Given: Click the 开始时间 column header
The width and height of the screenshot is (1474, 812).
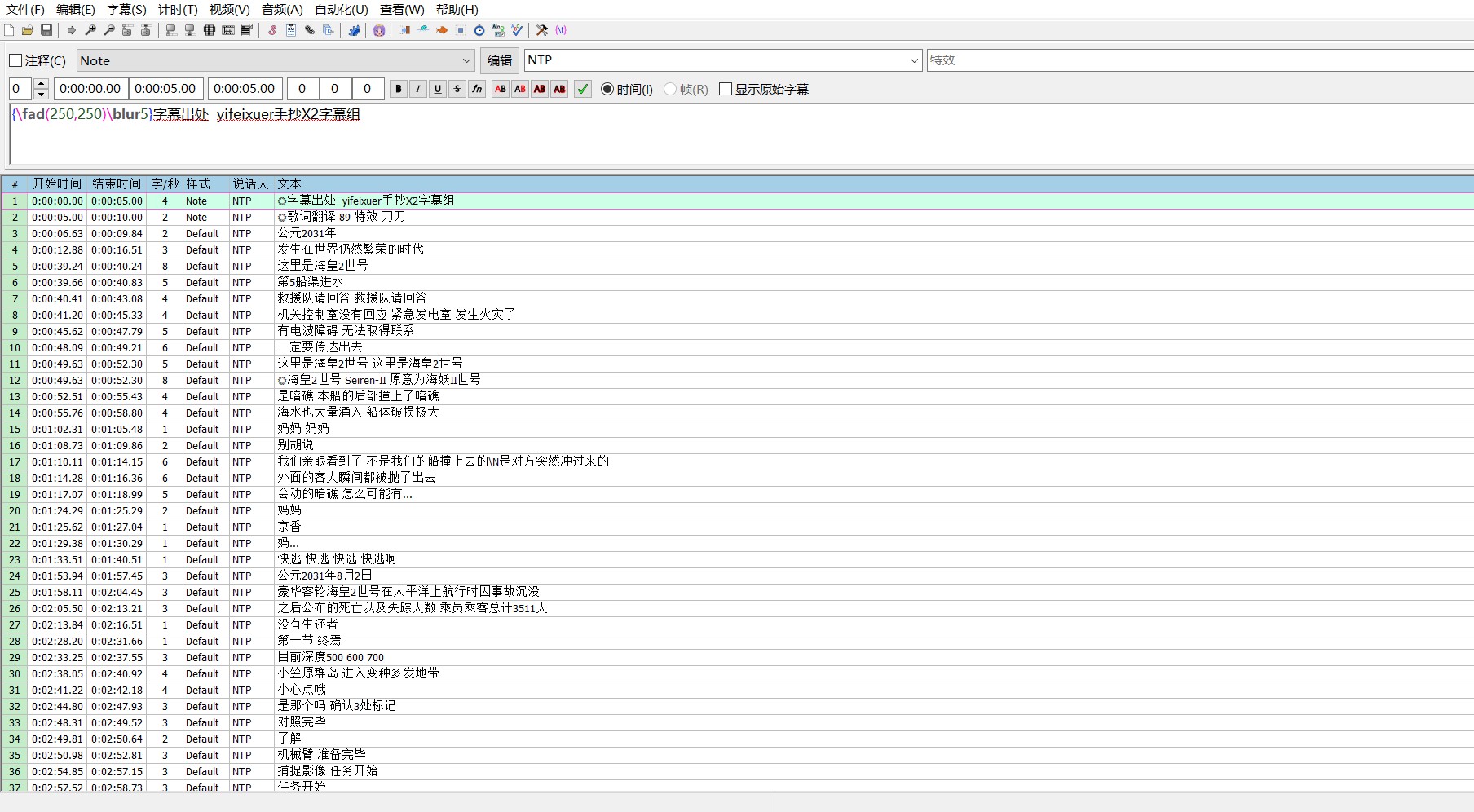Looking at the screenshot, I should tap(57, 184).
